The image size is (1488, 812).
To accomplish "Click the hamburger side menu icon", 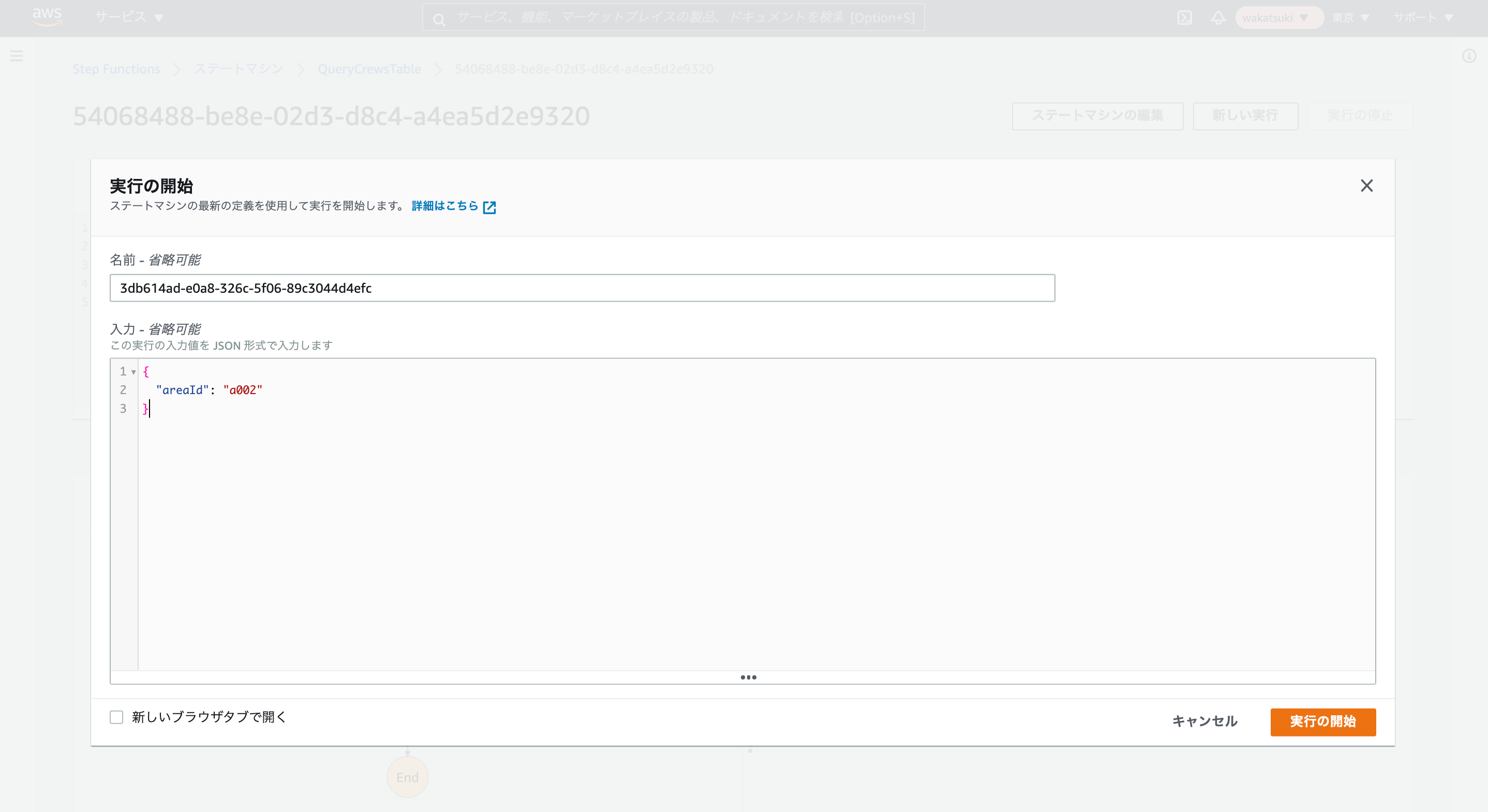I will (17, 55).
